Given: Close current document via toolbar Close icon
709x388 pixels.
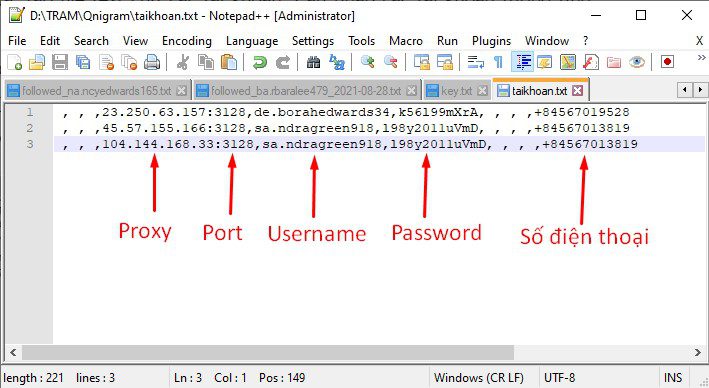Looking at the screenshot, I should [106, 62].
